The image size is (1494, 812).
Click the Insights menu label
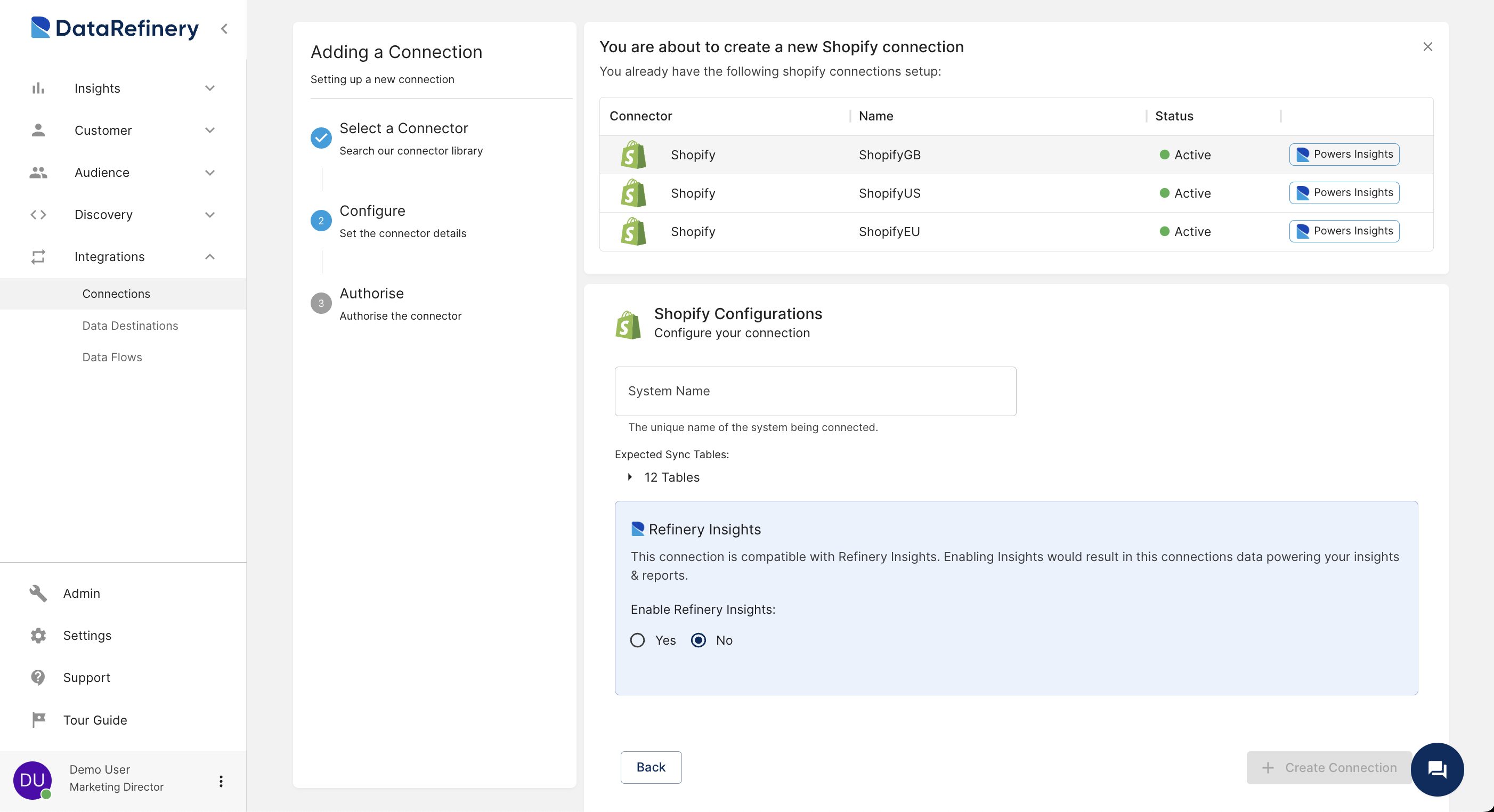(x=97, y=88)
